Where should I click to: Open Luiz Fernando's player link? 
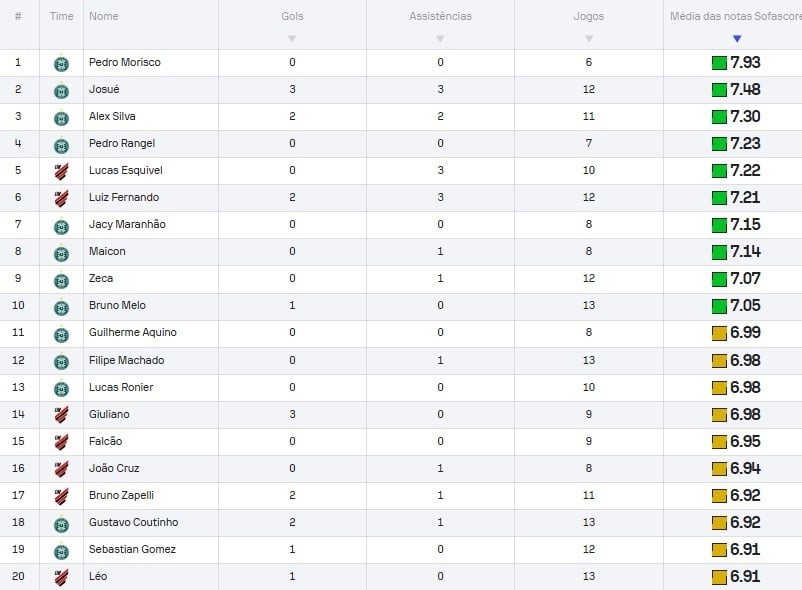(124, 197)
